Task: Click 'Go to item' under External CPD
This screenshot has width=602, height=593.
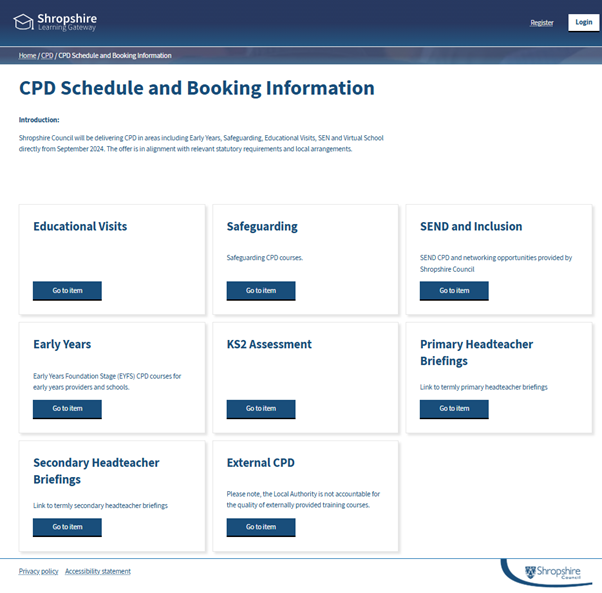Action: tap(261, 527)
